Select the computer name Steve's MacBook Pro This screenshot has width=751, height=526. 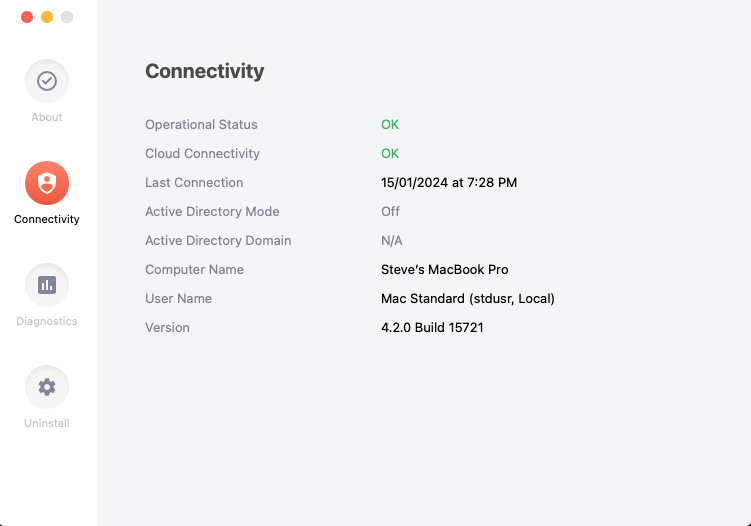444,270
